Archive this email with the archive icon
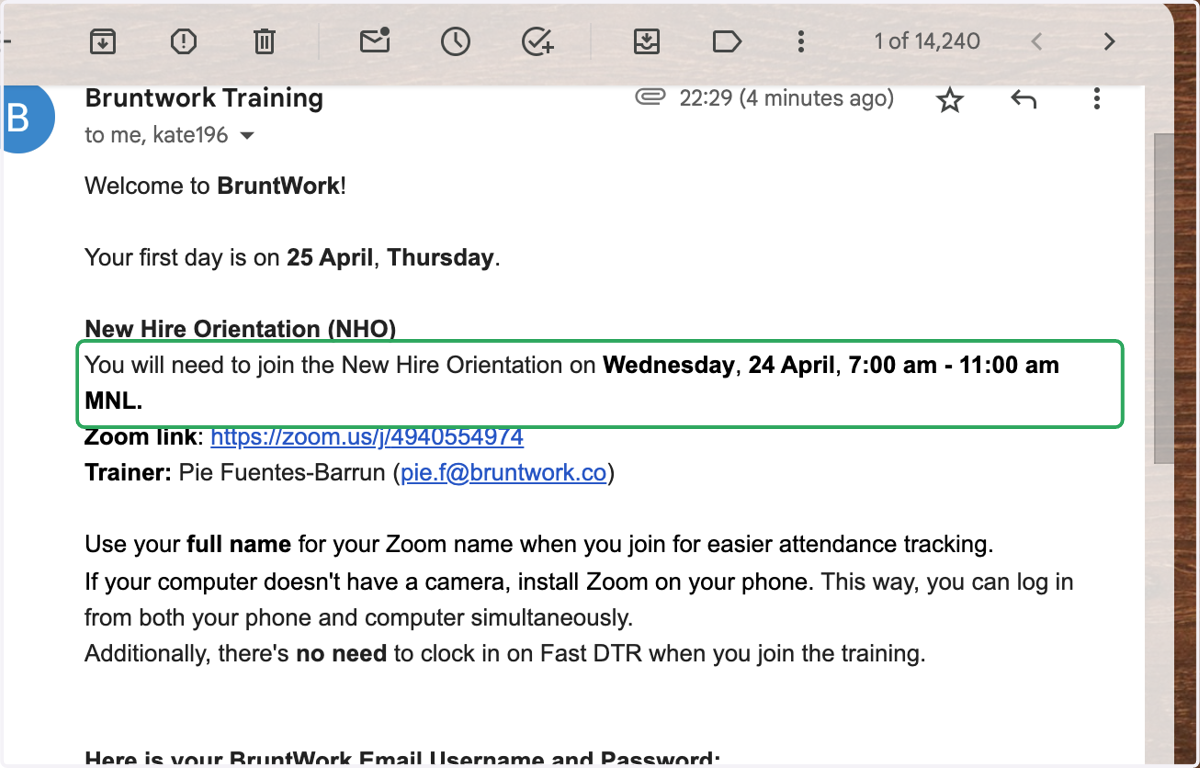1200x768 pixels. coord(102,41)
